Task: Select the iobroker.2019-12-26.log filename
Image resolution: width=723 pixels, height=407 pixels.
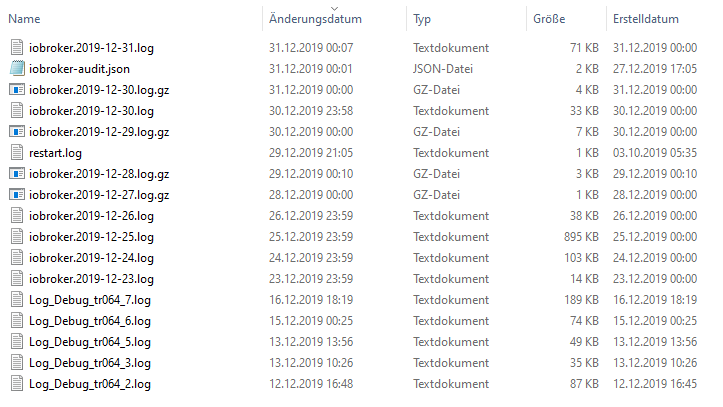Action: pos(91,215)
